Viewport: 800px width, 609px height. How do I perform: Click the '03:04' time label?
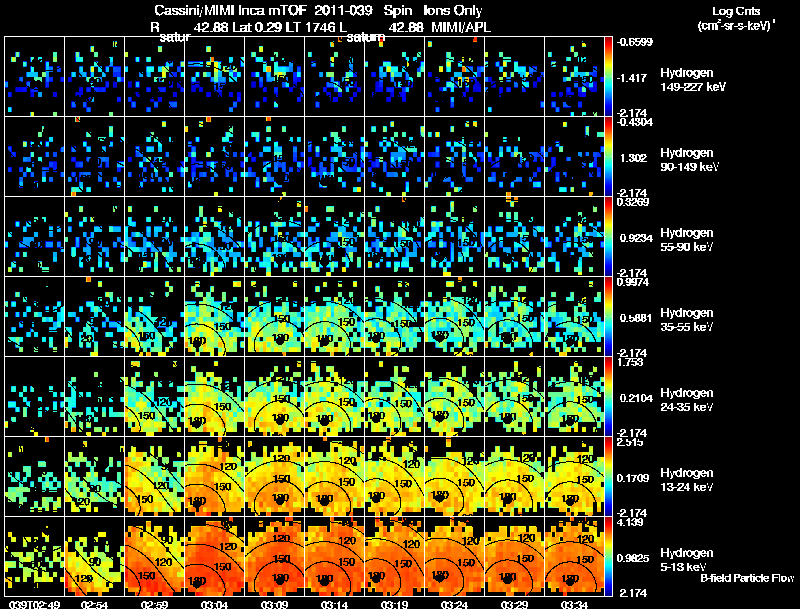214,605
